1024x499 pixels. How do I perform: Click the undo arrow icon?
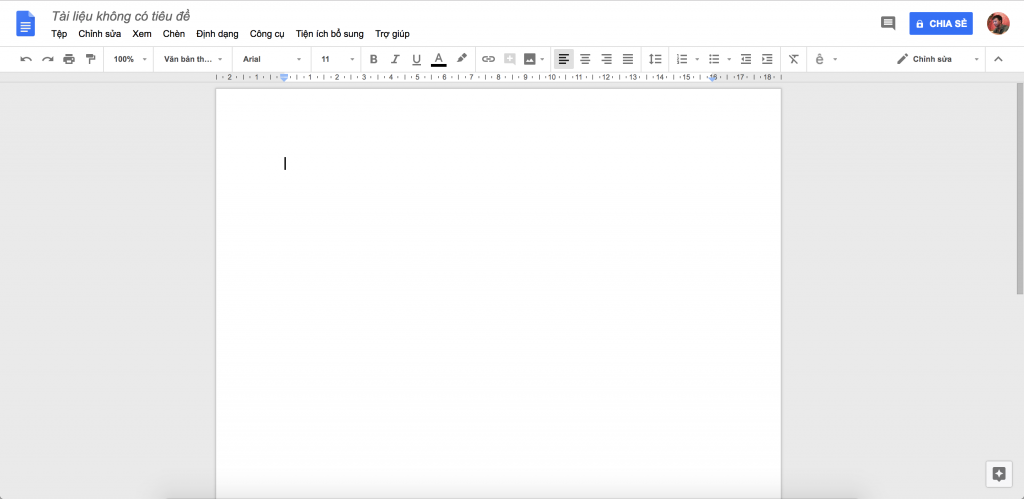[x=26, y=59]
